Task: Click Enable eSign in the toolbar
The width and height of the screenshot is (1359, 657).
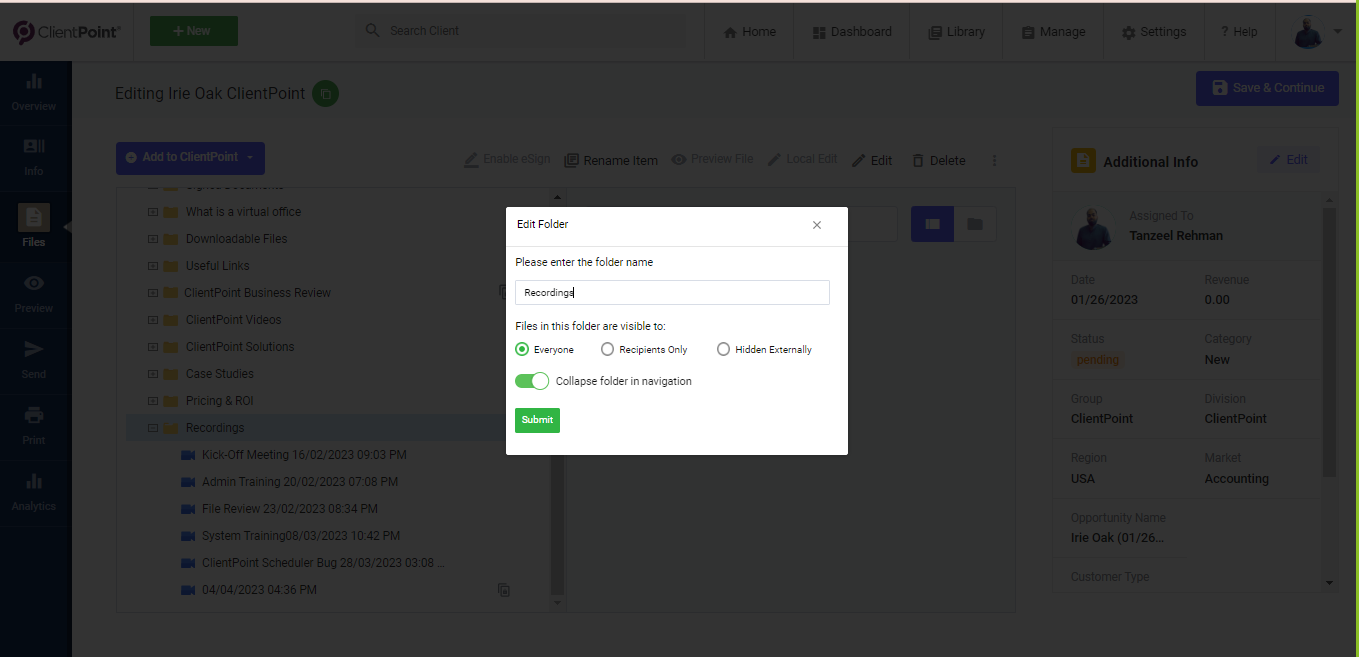Action: (x=507, y=160)
